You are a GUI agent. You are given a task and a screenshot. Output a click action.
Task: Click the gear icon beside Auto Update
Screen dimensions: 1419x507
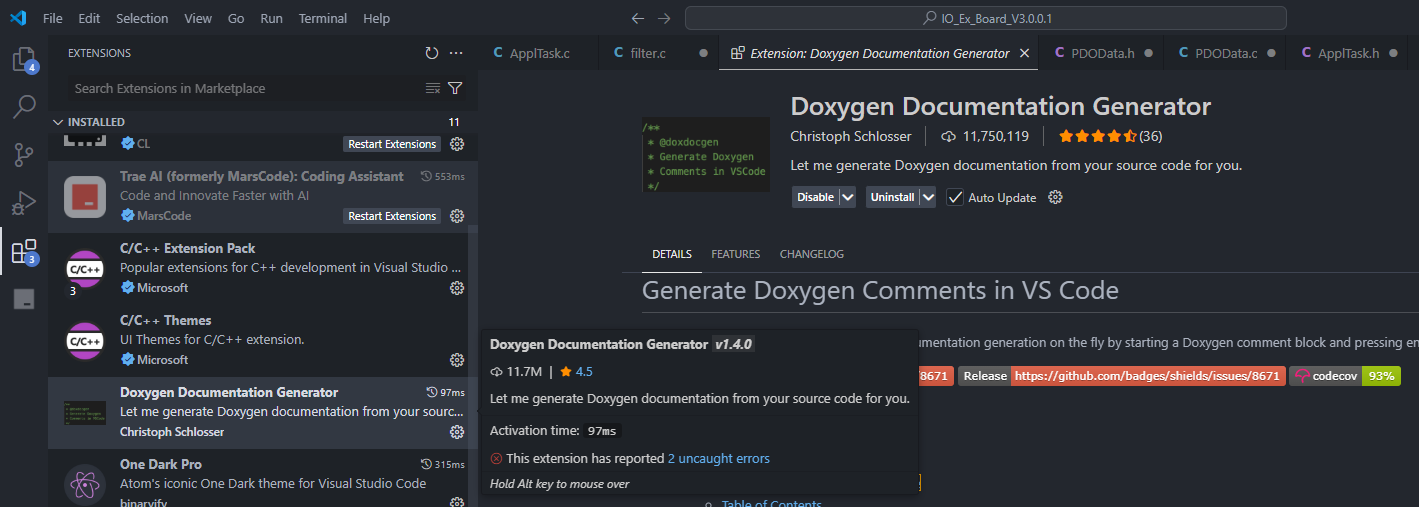pyautogui.click(x=1055, y=197)
